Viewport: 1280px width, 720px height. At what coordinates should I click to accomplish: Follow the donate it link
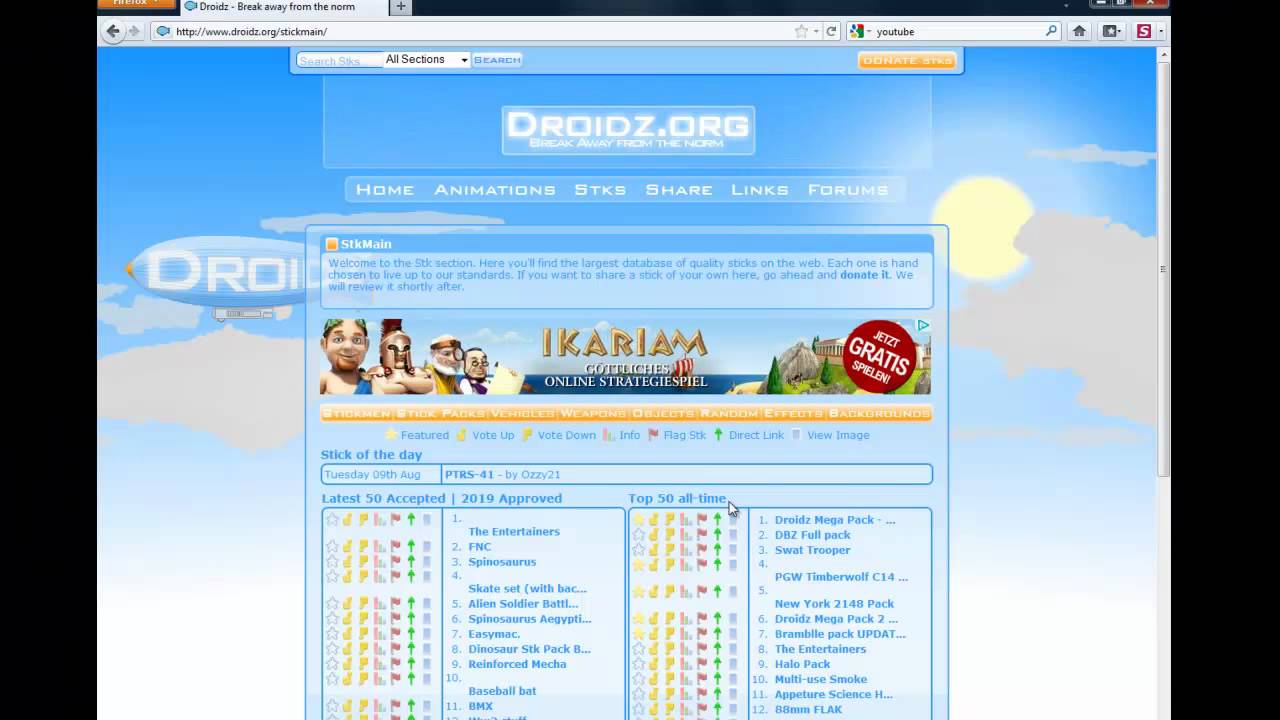pos(864,275)
